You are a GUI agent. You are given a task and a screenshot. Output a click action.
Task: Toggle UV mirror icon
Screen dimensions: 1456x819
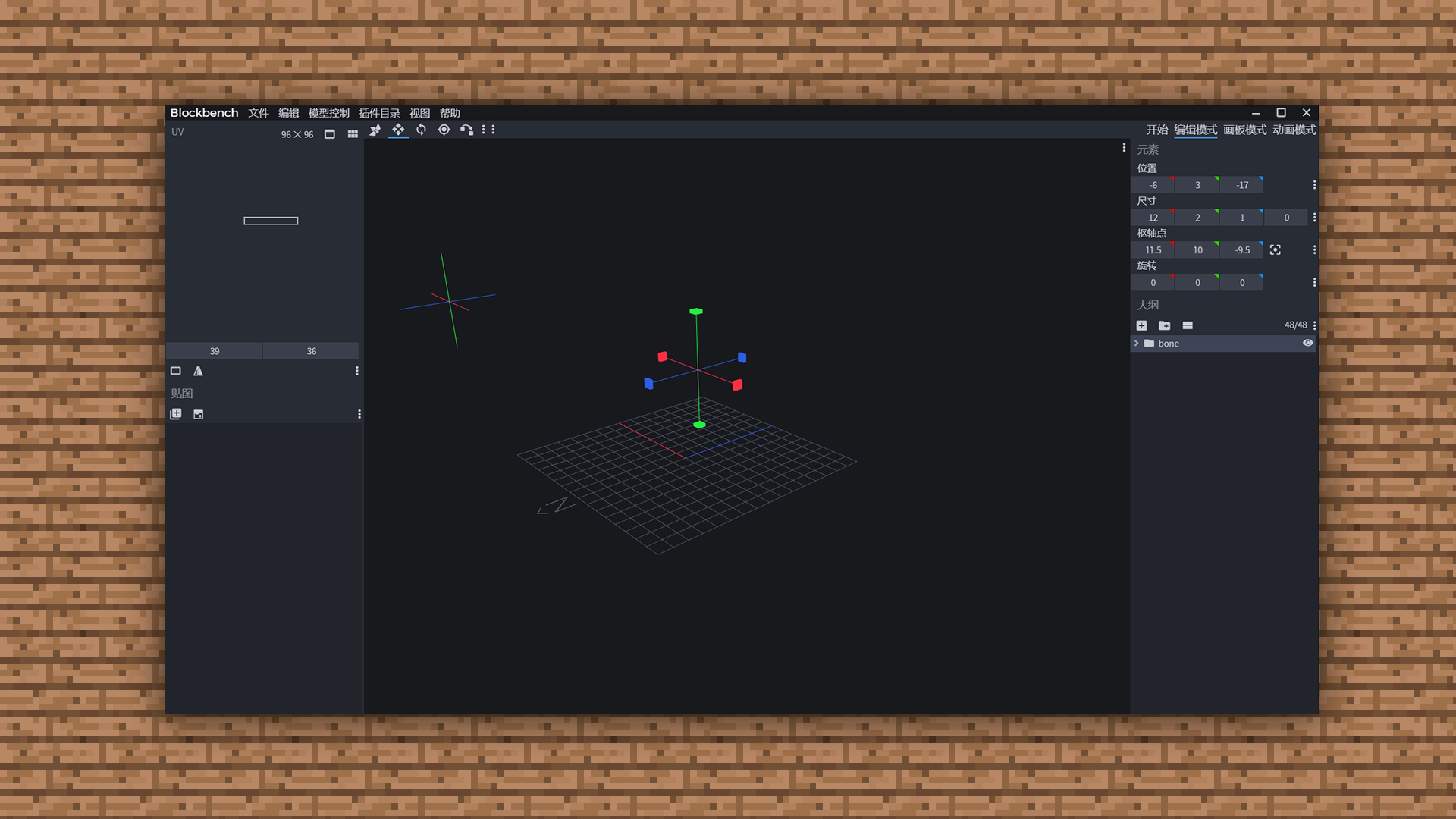coord(198,371)
